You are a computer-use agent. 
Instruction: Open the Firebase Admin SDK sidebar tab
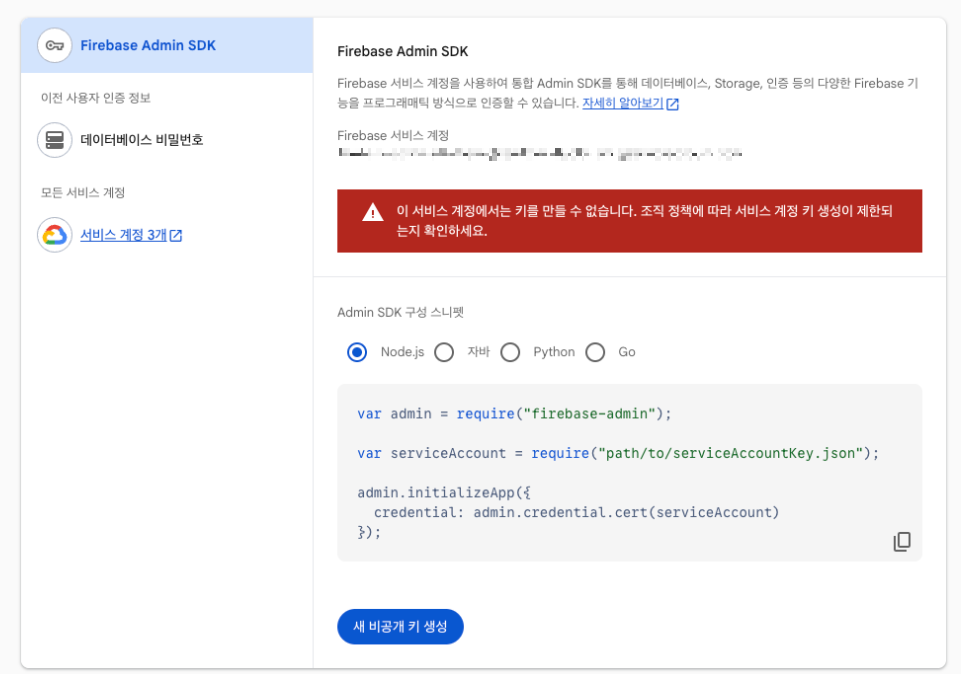click(x=167, y=45)
